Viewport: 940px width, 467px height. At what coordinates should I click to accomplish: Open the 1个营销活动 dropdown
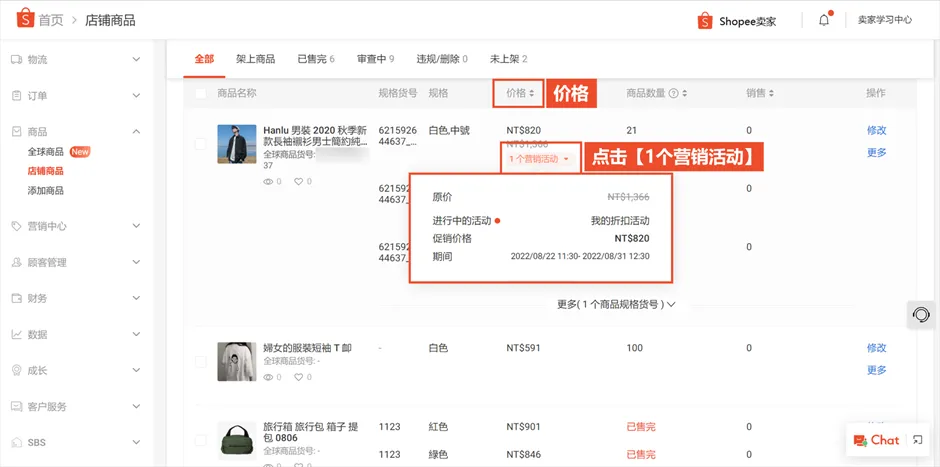click(539, 159)
